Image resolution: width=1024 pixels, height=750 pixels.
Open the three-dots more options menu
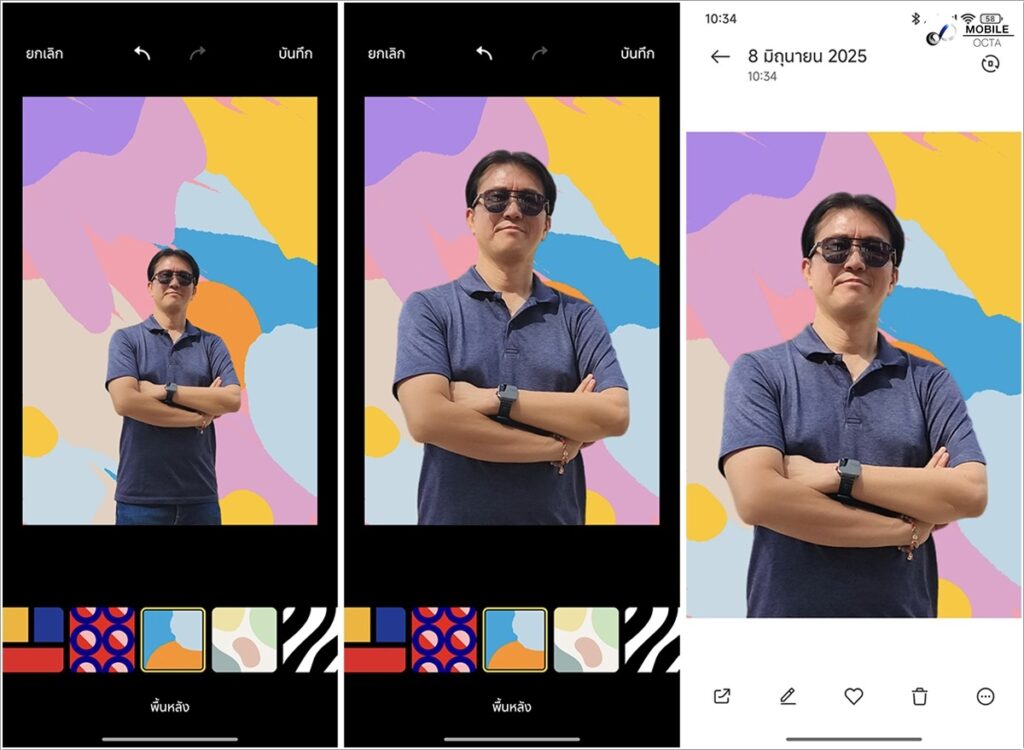coord(986,696)
